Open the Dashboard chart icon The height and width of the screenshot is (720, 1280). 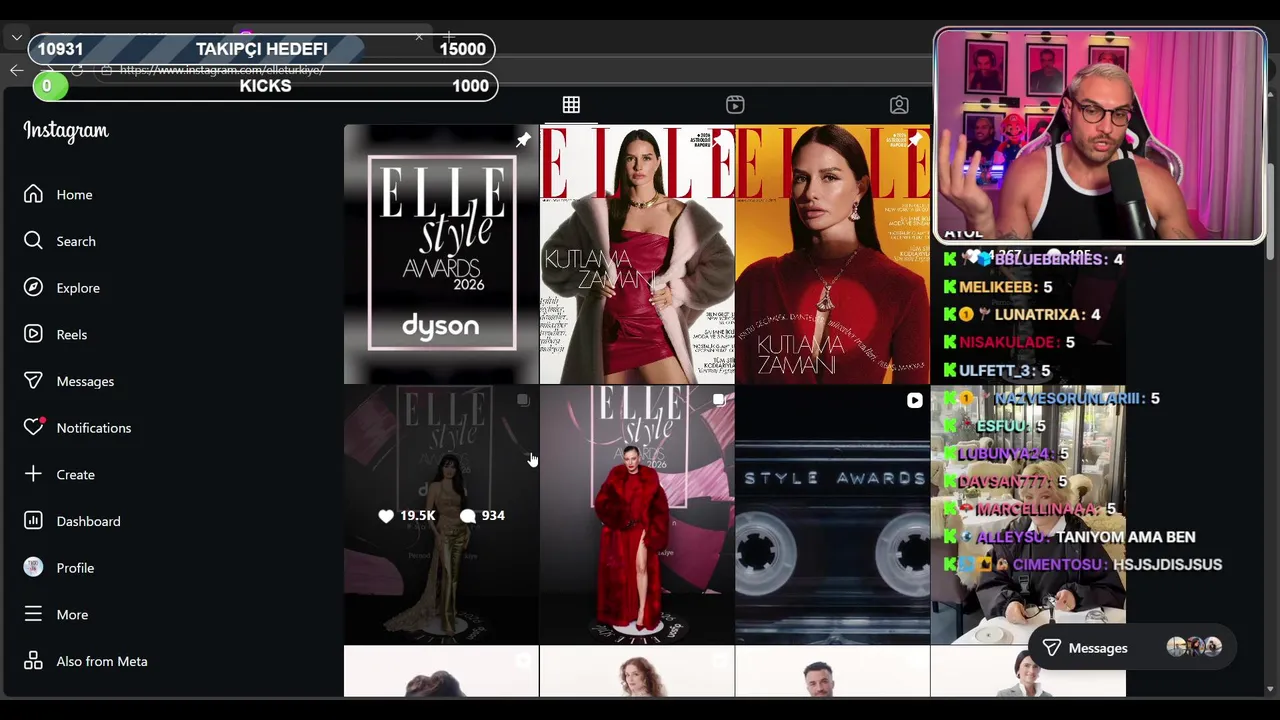[x=33, y=521]
